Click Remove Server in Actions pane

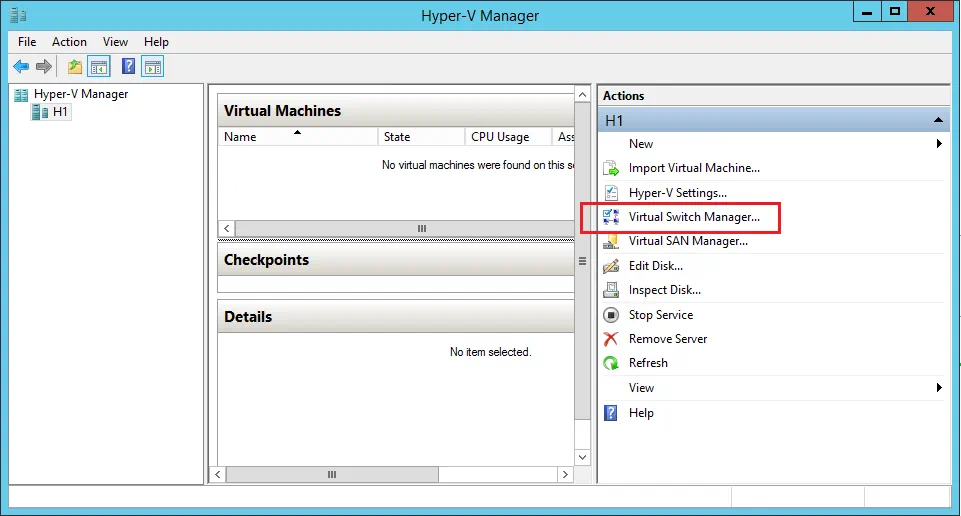[x=667, y=339]
